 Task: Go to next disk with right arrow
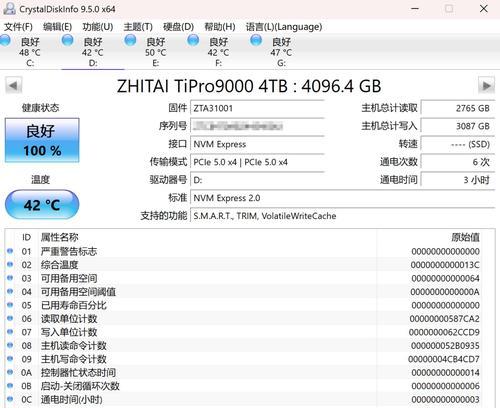(x=486, y=86)
